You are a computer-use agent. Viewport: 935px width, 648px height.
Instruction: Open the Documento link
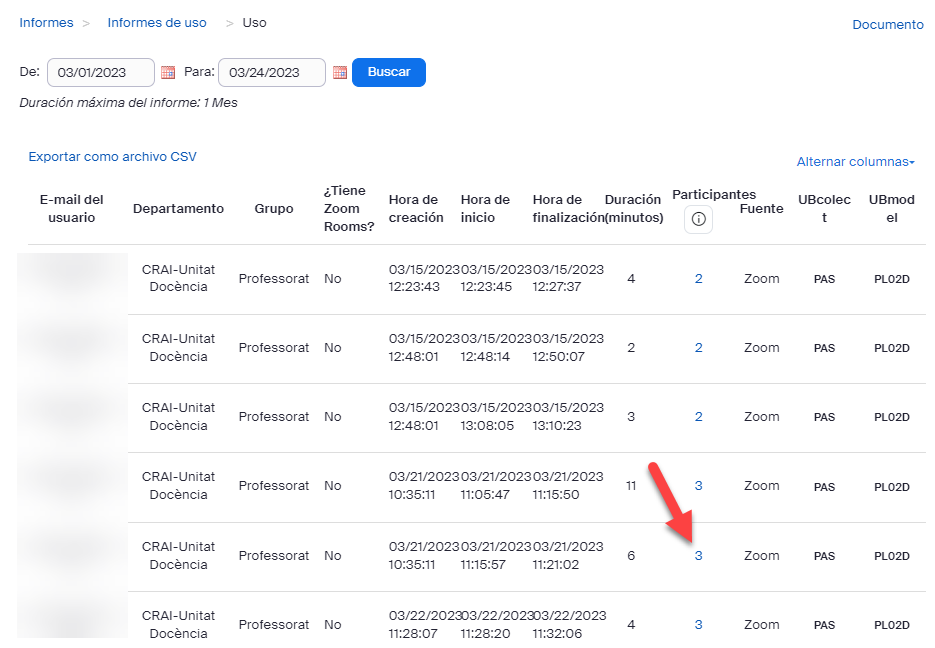point(887,25)
